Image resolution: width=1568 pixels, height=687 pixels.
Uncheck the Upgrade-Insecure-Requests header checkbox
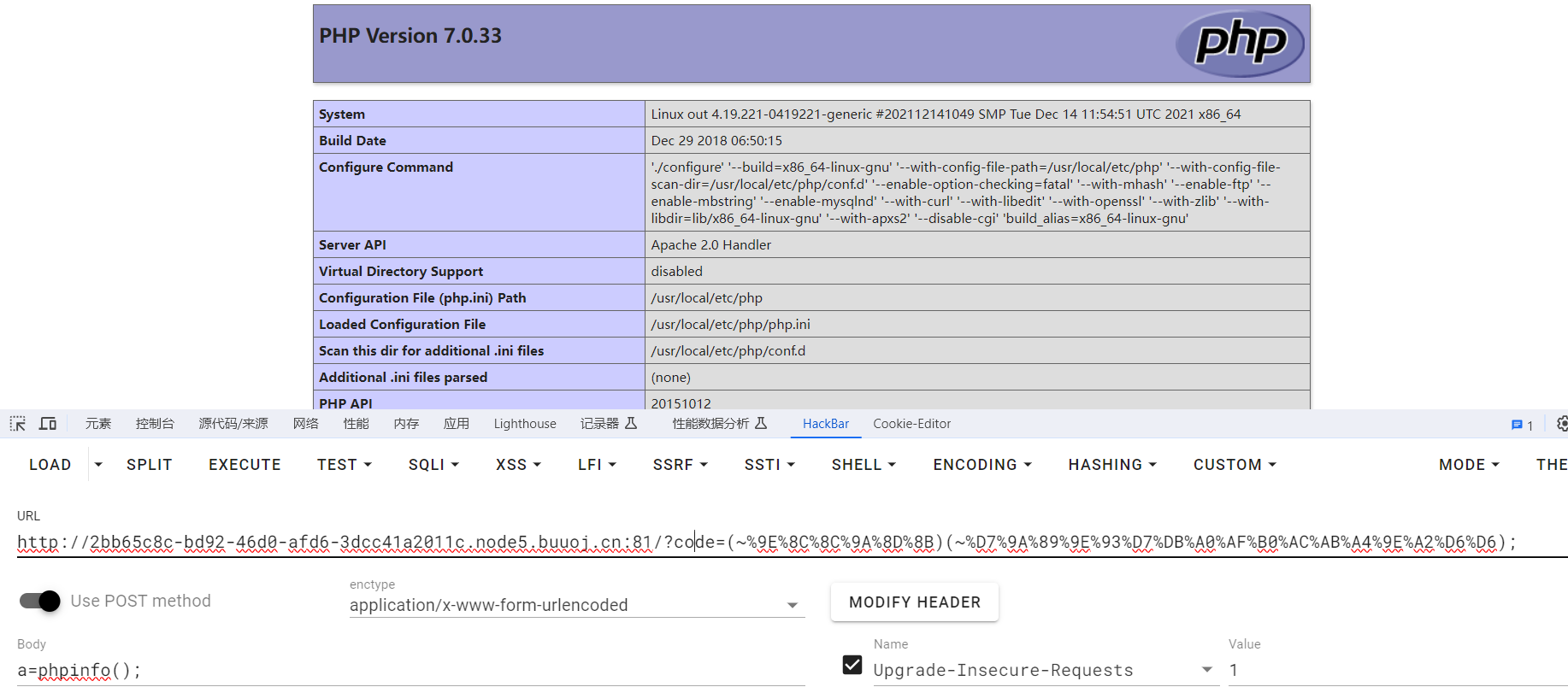(x=852, y=665)
